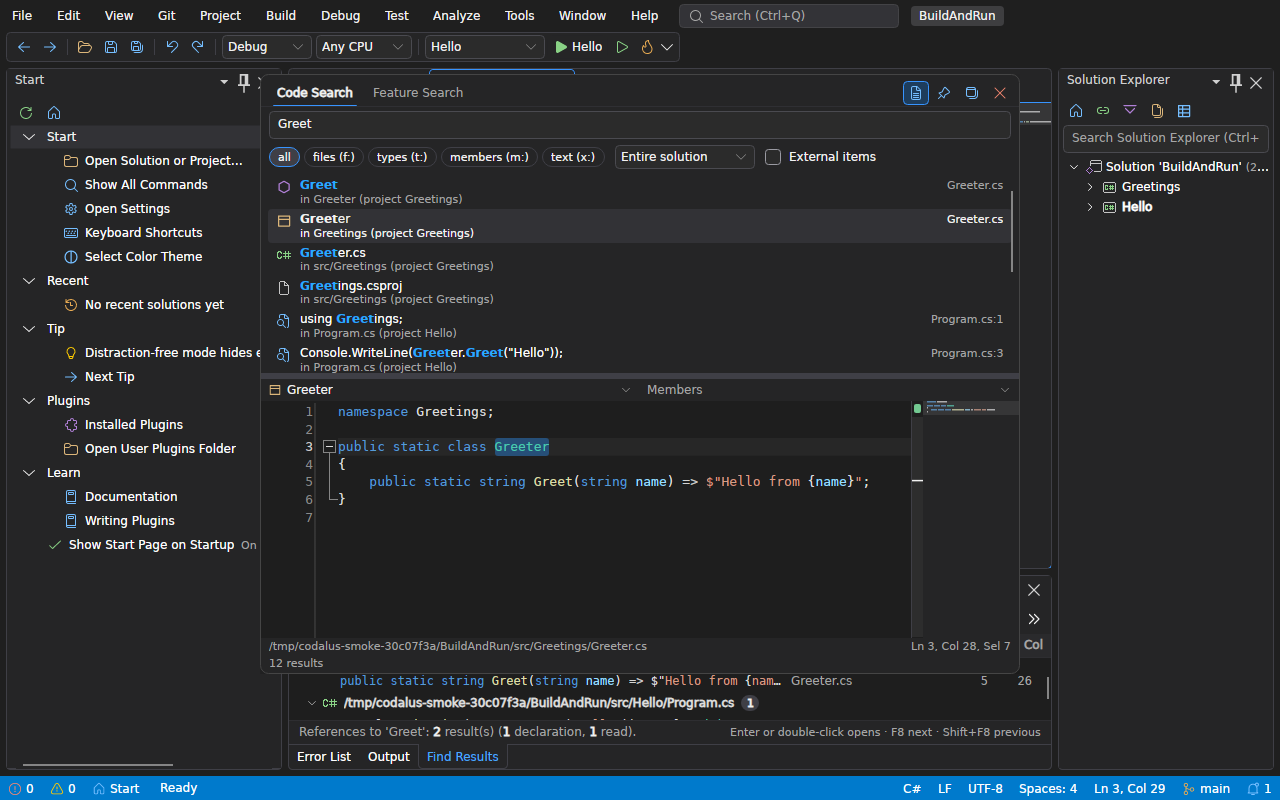Toggle the preview pane button in Code Search
1280x800 pixels.
point(916,93)
